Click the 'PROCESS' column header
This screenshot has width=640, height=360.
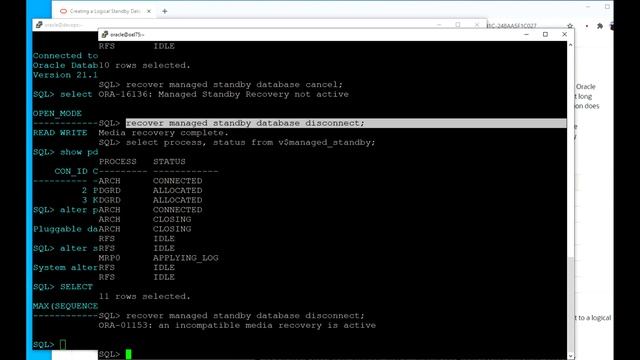[118, 162]
